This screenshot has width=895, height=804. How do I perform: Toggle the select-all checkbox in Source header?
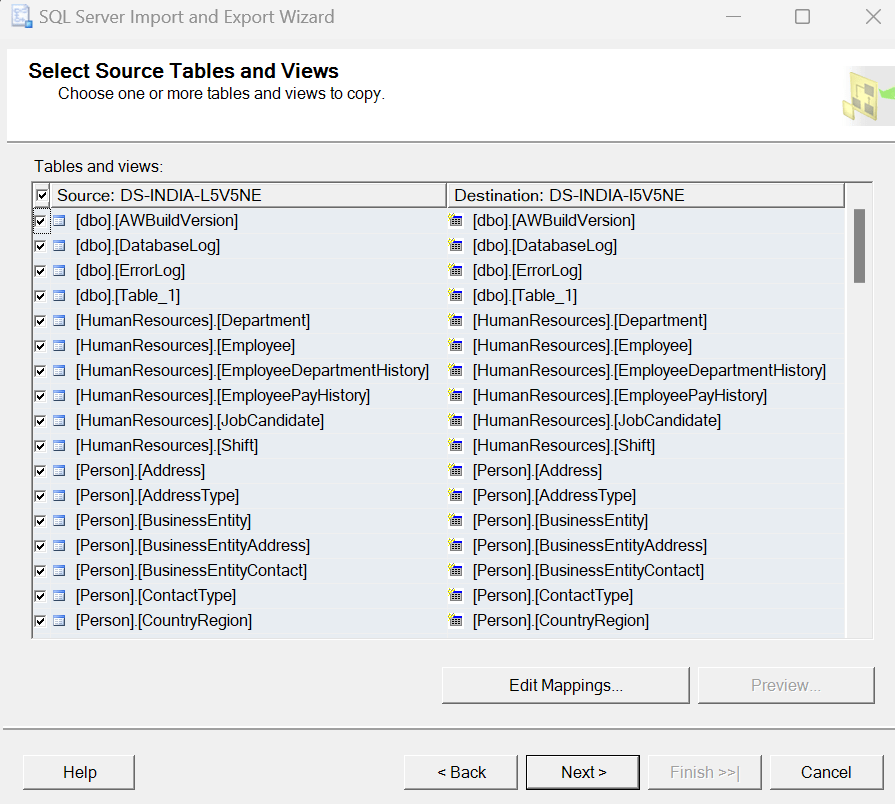point(41,195)
